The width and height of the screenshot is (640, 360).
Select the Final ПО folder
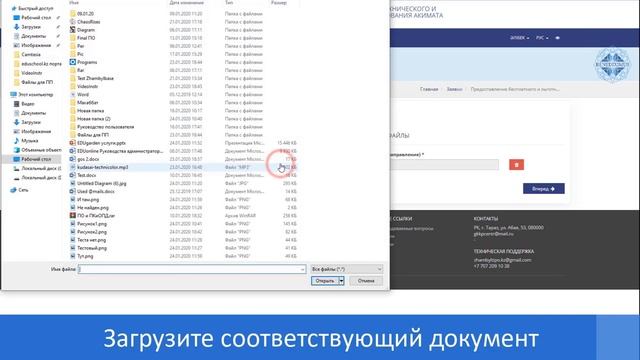tap(86, 38)
